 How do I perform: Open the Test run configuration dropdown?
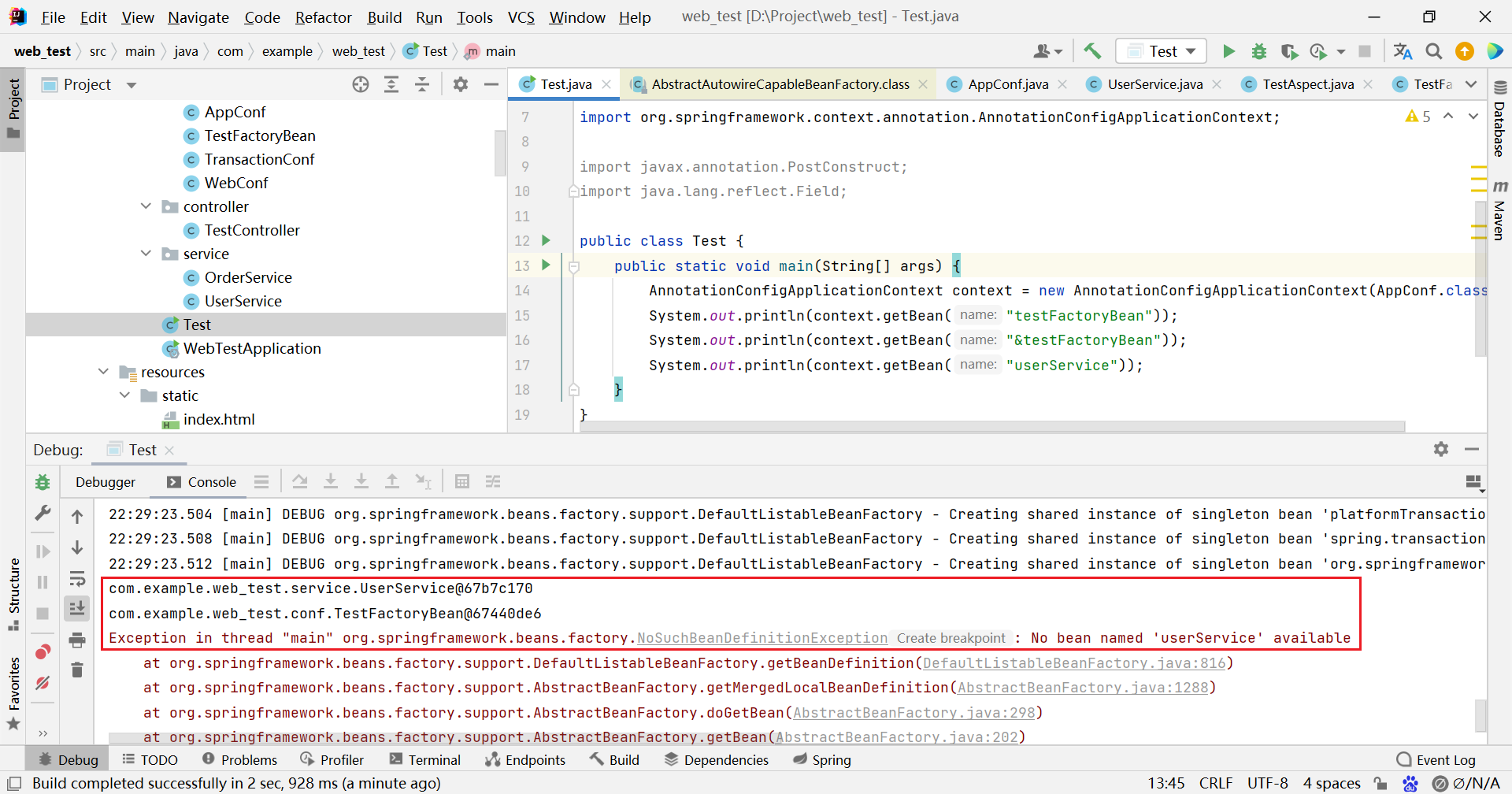tap(1162, 51)
